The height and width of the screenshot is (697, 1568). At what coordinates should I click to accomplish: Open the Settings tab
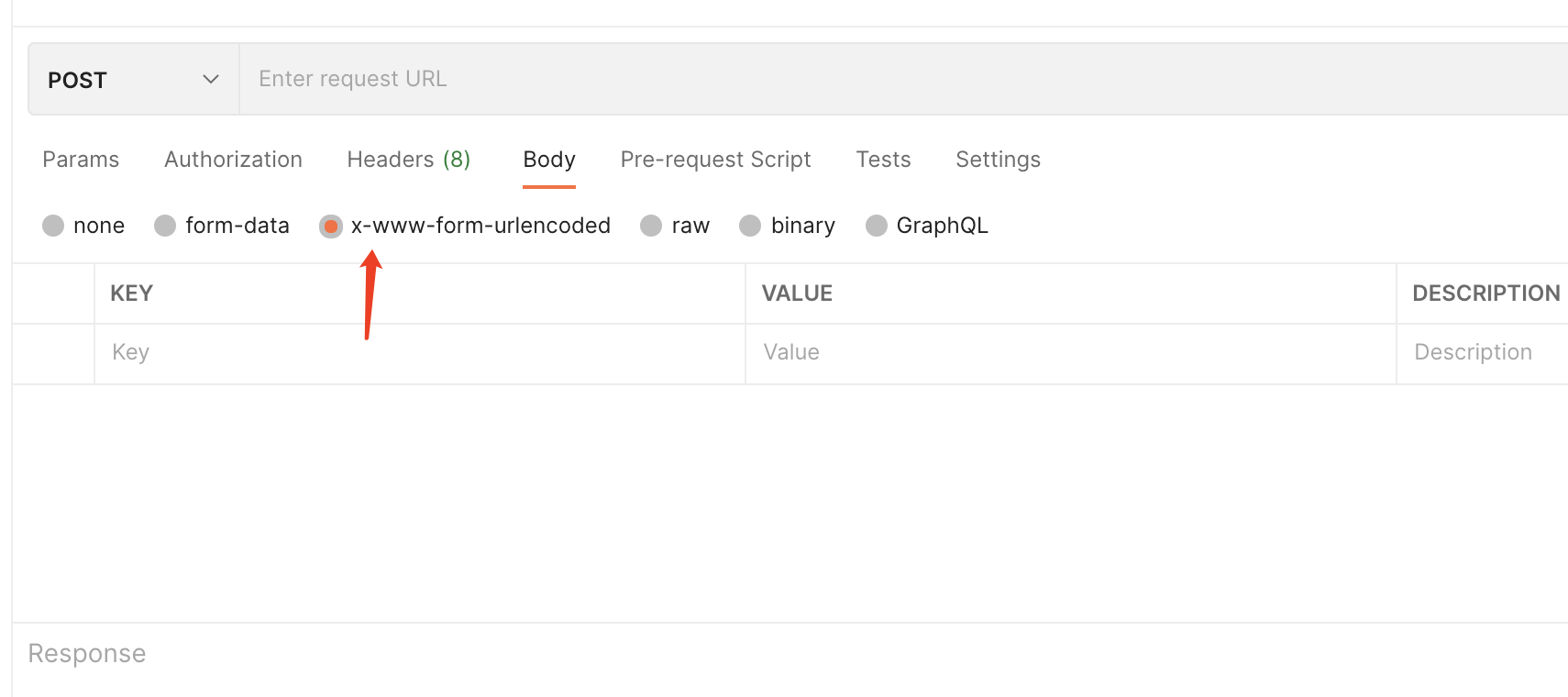(x=998, y=160)
